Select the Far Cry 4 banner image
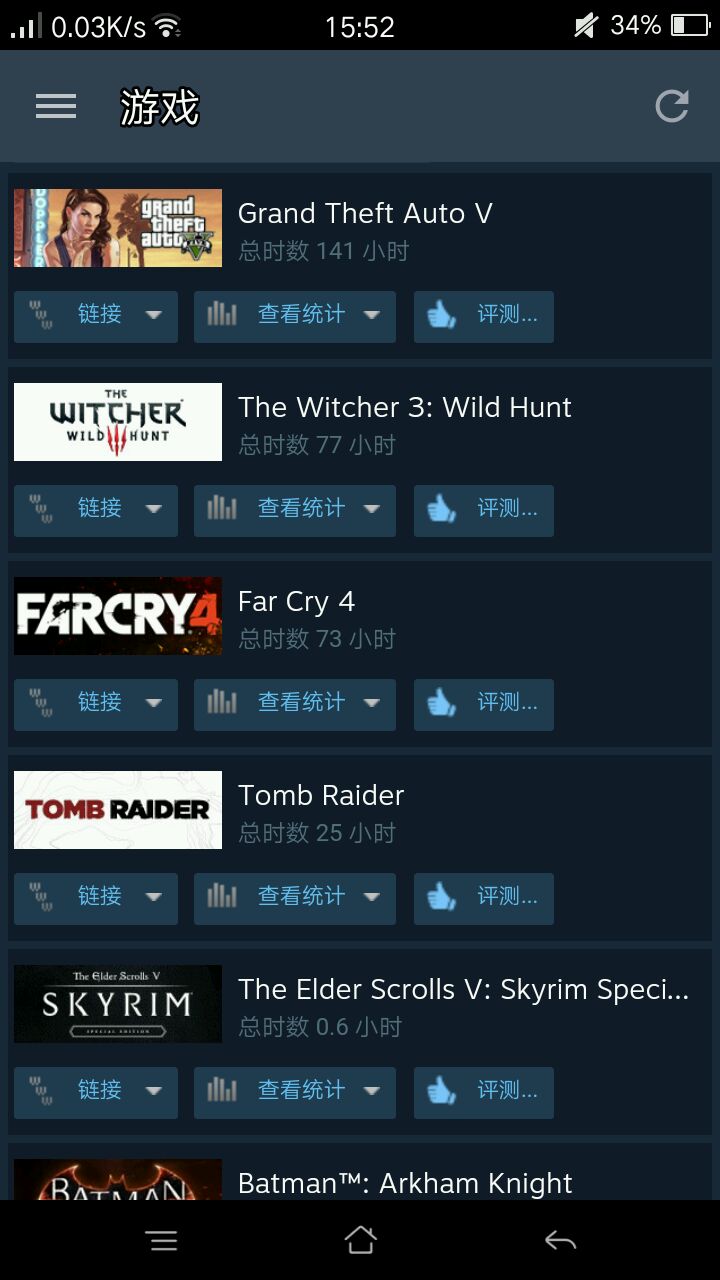The width and height of the screenshot is (720, 1280). pyautogui.click(x=118, y=616)
